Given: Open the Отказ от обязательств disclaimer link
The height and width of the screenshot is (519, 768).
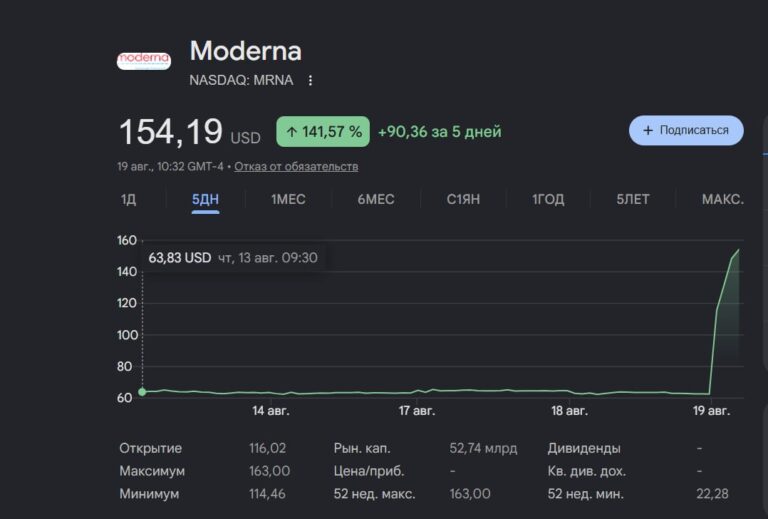Looking at the screenshot, I should (296, 166).
